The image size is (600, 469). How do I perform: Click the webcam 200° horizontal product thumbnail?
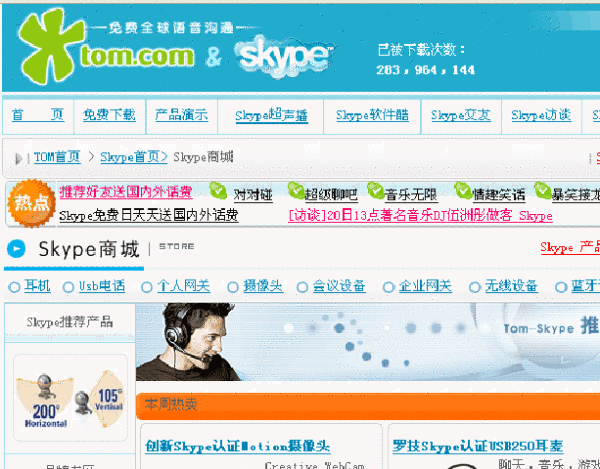70,398
